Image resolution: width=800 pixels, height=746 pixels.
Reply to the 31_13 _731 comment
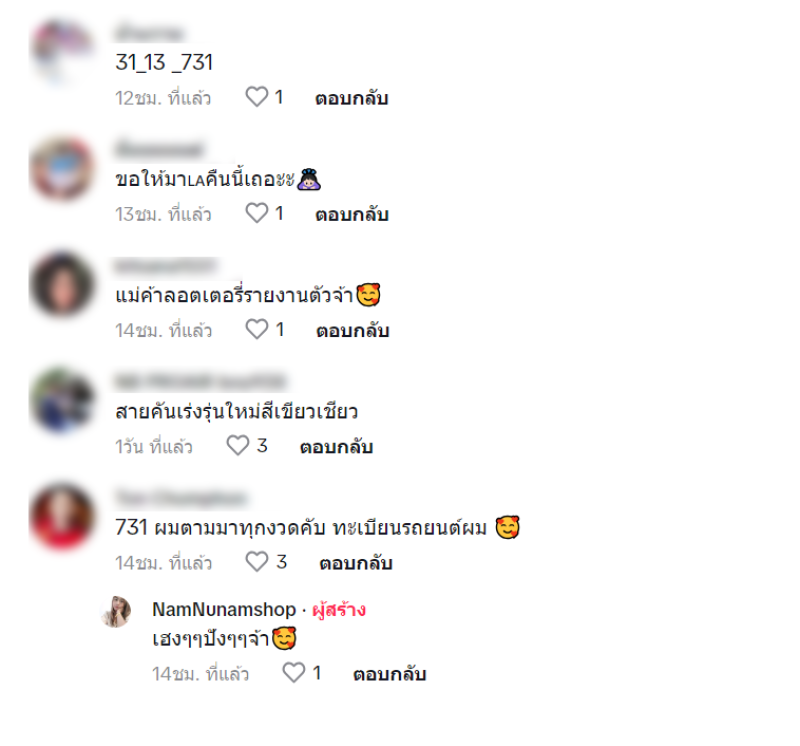pos(352,98)
